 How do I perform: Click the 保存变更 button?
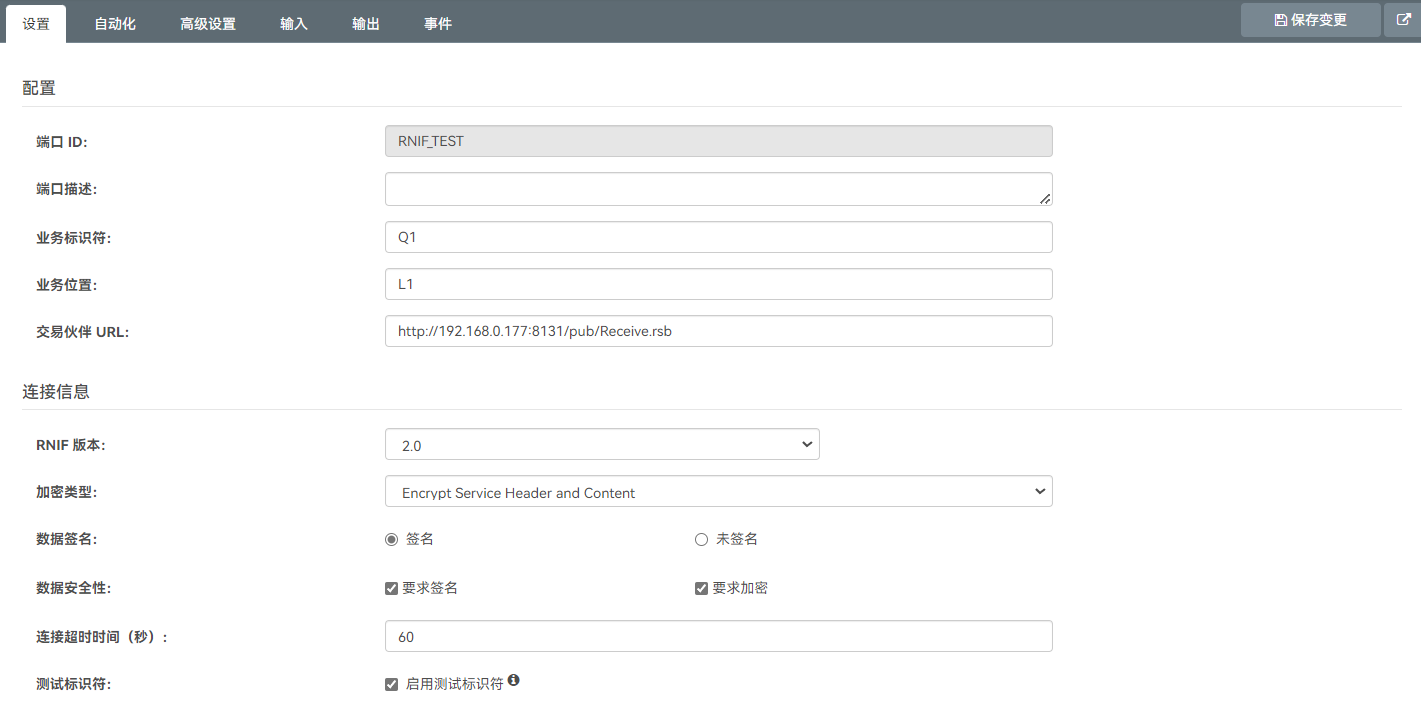pos(1310,20)
